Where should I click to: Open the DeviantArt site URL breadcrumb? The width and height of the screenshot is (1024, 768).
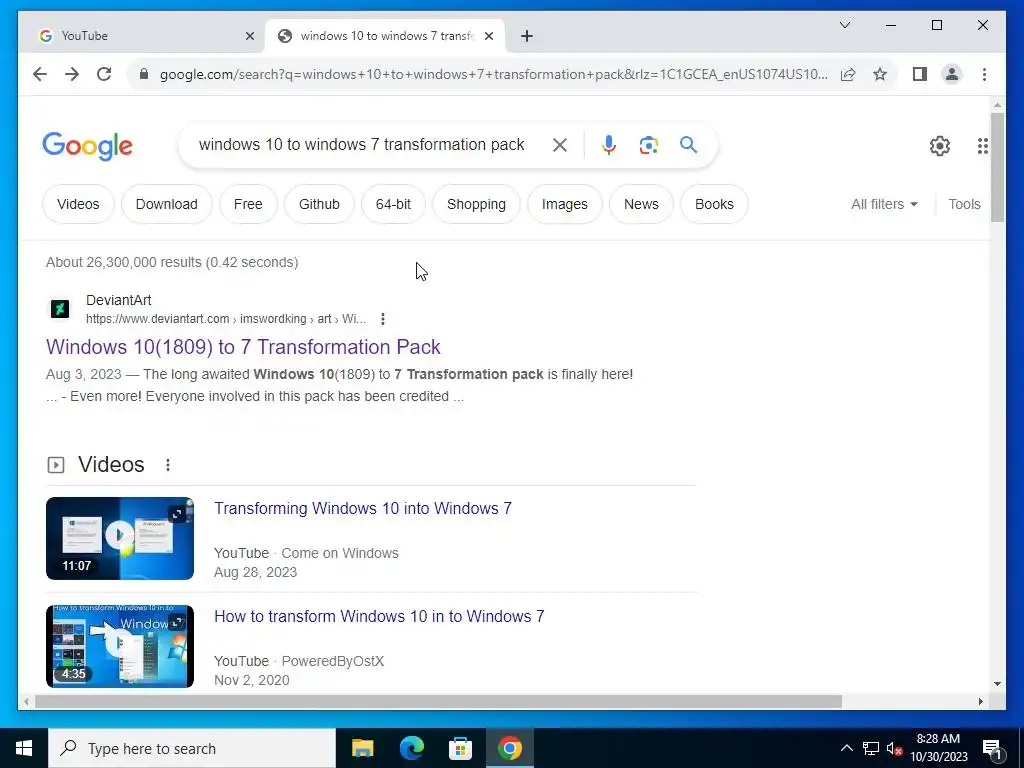[226, 319]
